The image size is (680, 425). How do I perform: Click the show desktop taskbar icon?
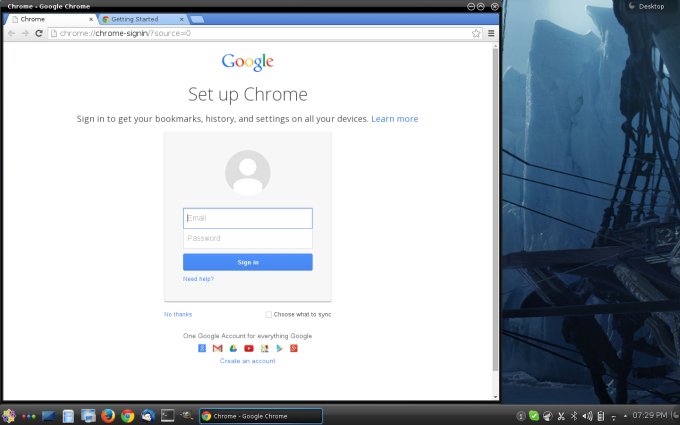49,416
